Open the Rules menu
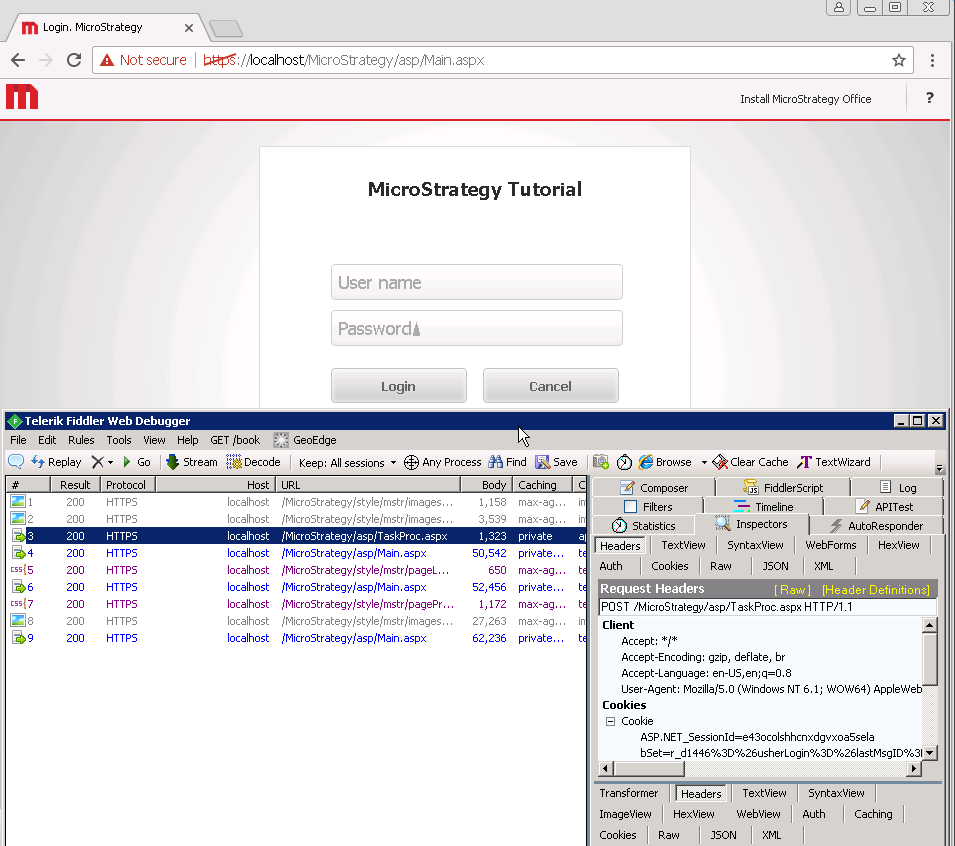The width and height of the screenshot is (955, 846). pos(81,440)
